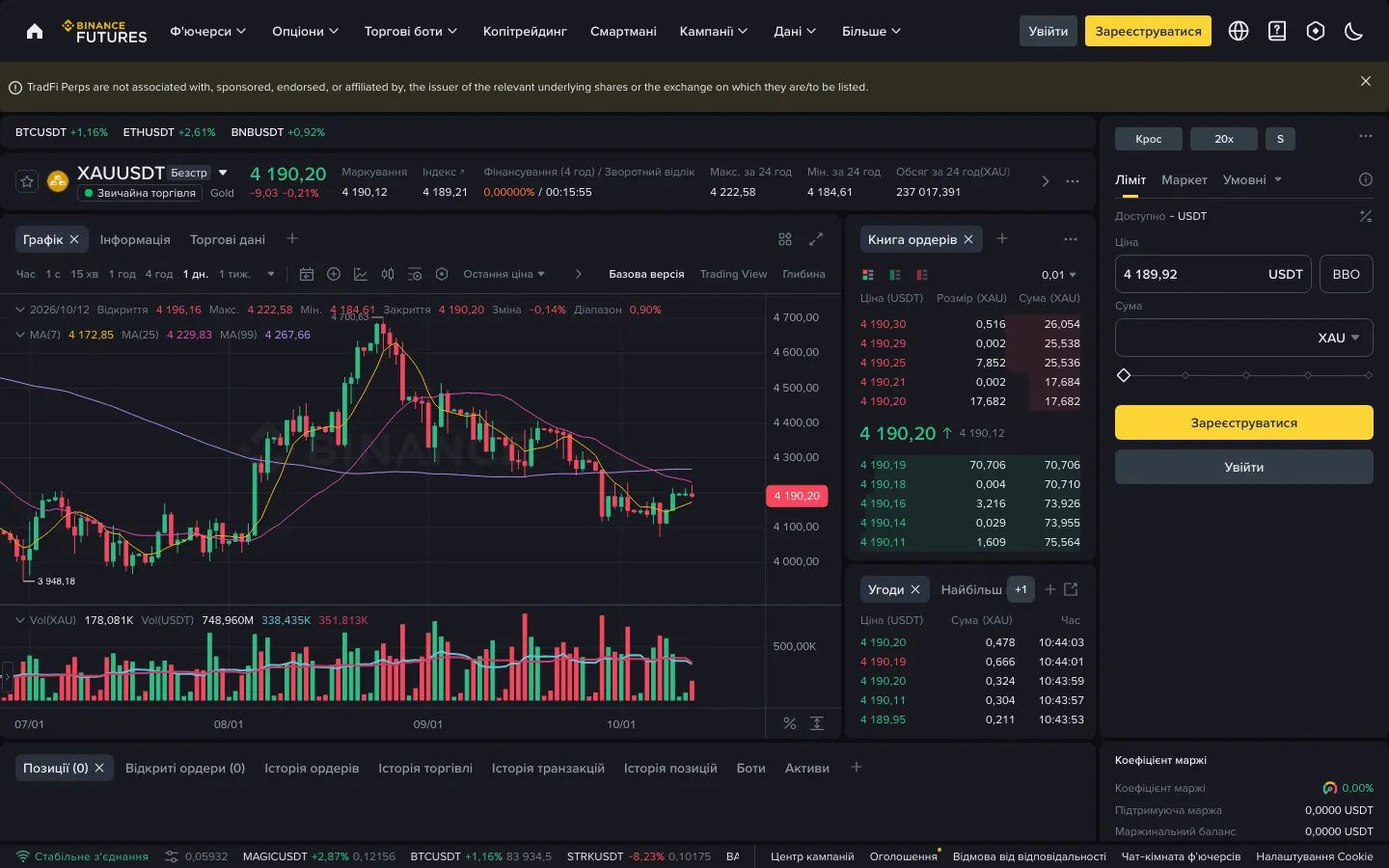
Task: Open chart indicators line-graph icon
Action: 361,274
